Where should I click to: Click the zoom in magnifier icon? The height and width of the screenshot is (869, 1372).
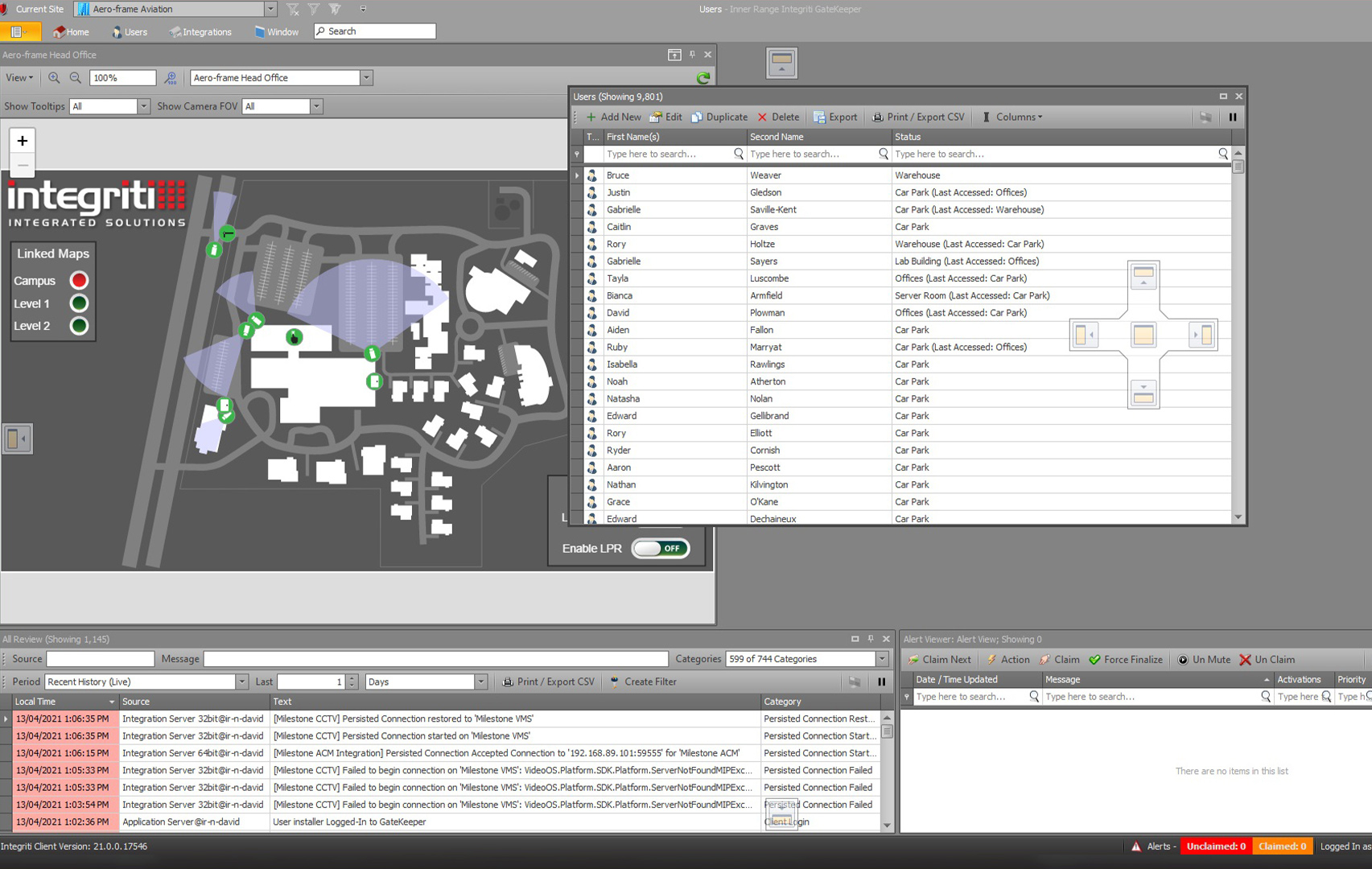point(54,78)
